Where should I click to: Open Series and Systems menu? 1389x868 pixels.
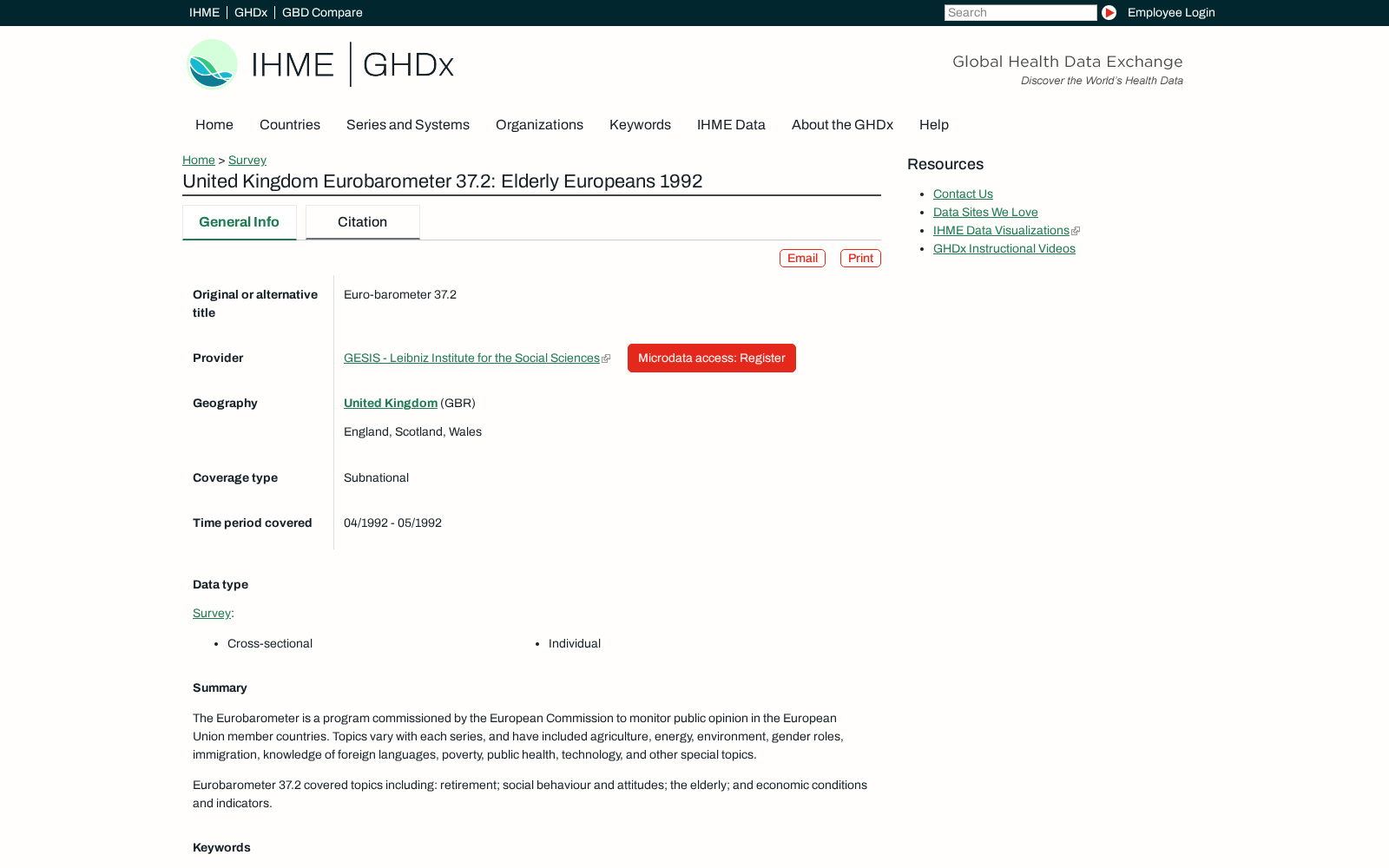pyautogui.click(x=408, y=125)
